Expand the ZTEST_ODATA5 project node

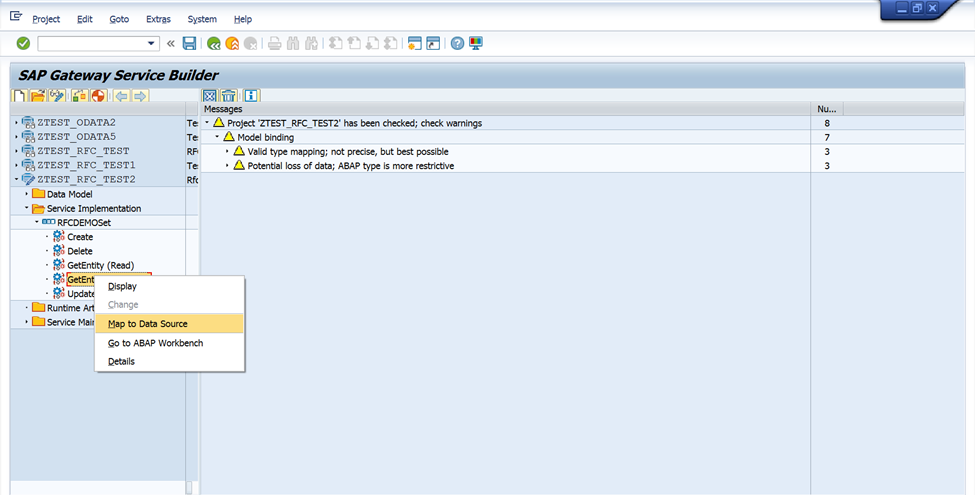pyautogui.click(x=16, y=137)
